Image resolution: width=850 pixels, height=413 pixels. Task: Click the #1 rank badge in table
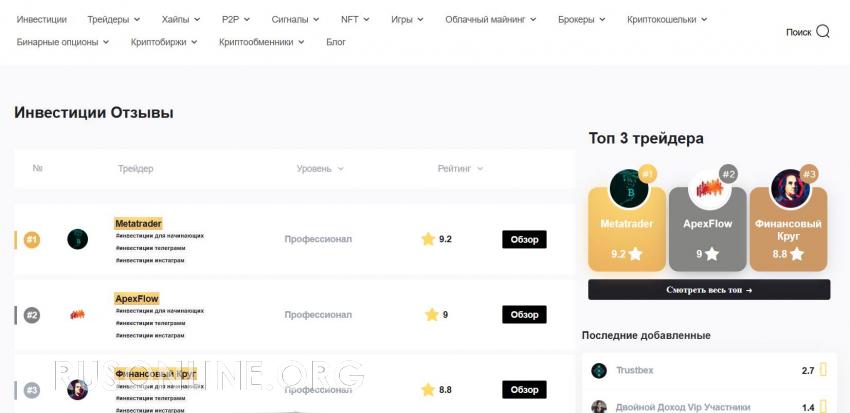(x=32, y=240)
